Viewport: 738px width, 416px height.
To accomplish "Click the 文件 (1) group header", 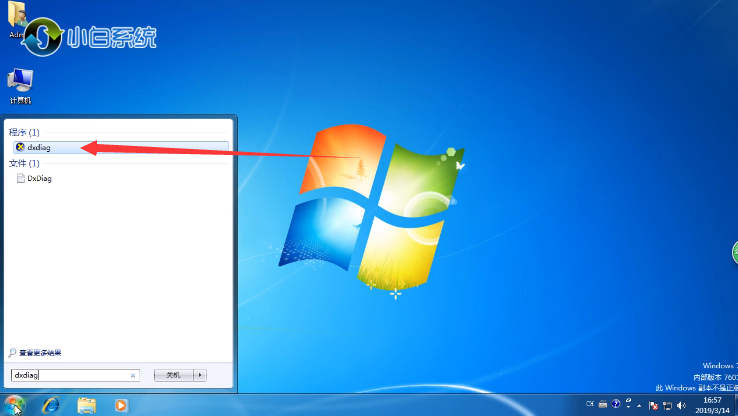I will (x=24, y=163).
